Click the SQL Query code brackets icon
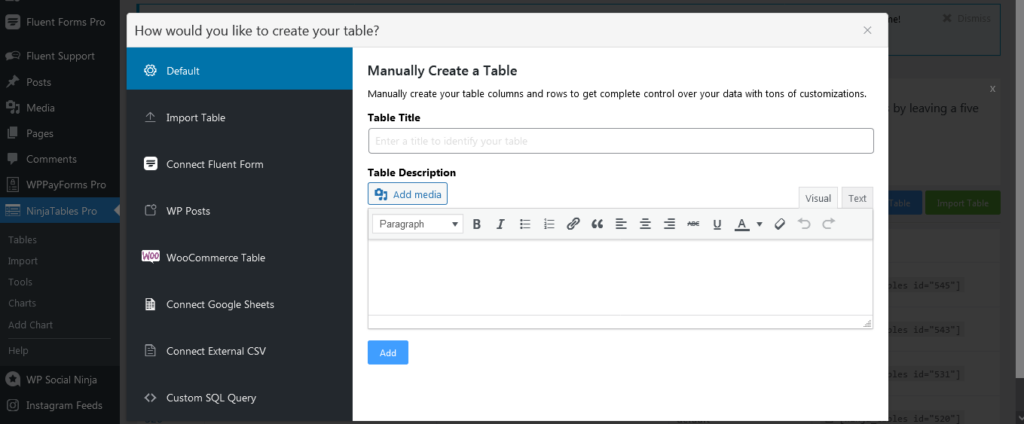The image size is (1024, 424). 150,398
